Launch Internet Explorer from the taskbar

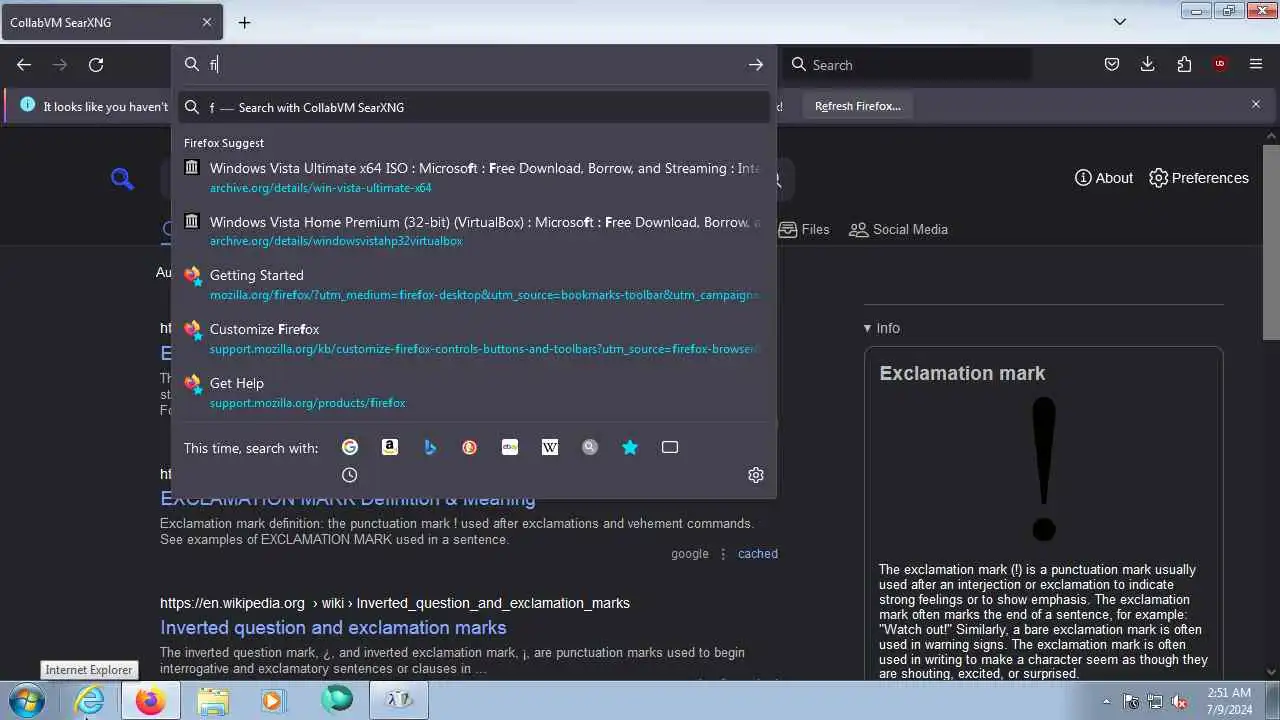(90, 700)
